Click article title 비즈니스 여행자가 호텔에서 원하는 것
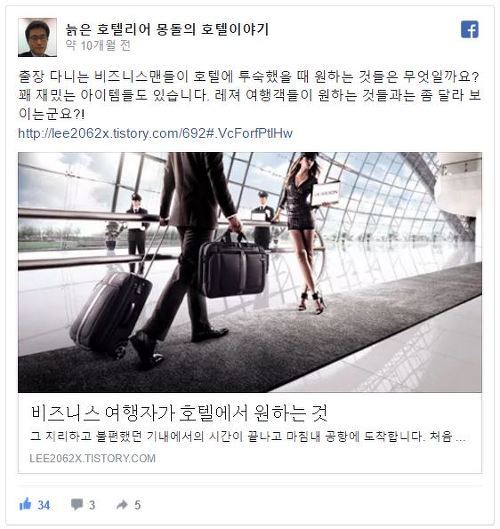Viewport: 500px width, 529px height. pos(179,413)
